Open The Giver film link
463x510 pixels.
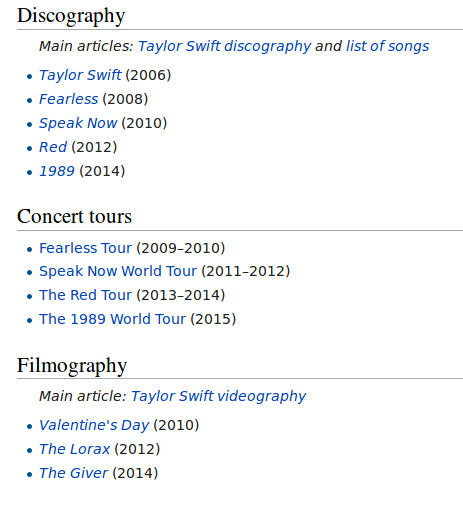(x=74, y=473)
